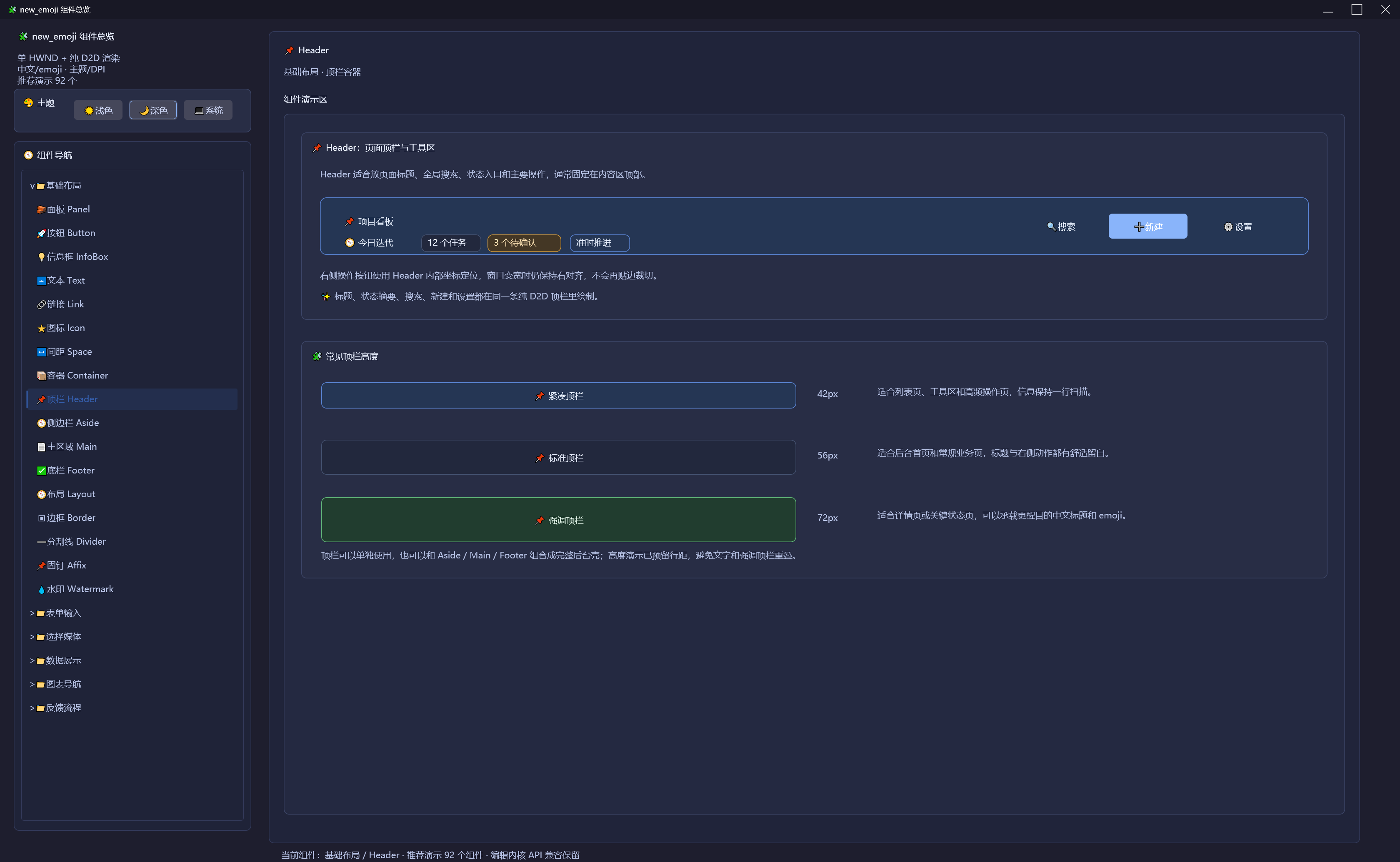Click the rocket icon beside 按钮 Button

click(41, 234)
